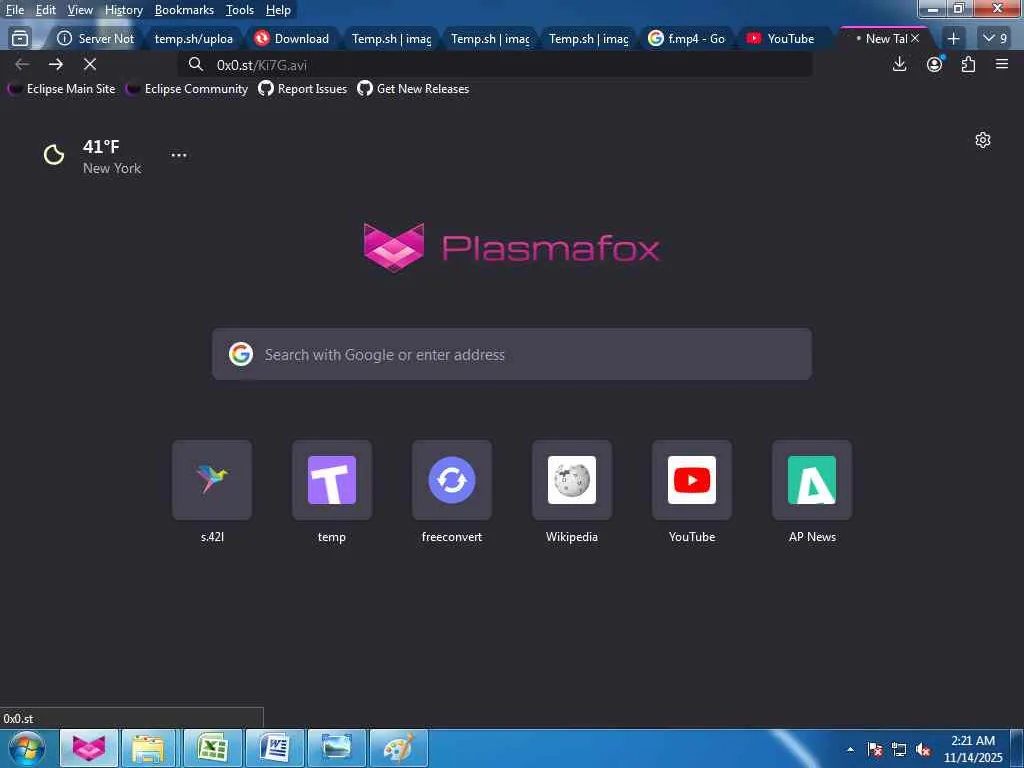Image resolution: width=1024 pixels, height=768 pixels.
Task: Switch to the Download tab
Action: pyautogui.click(x=292, y=39)
